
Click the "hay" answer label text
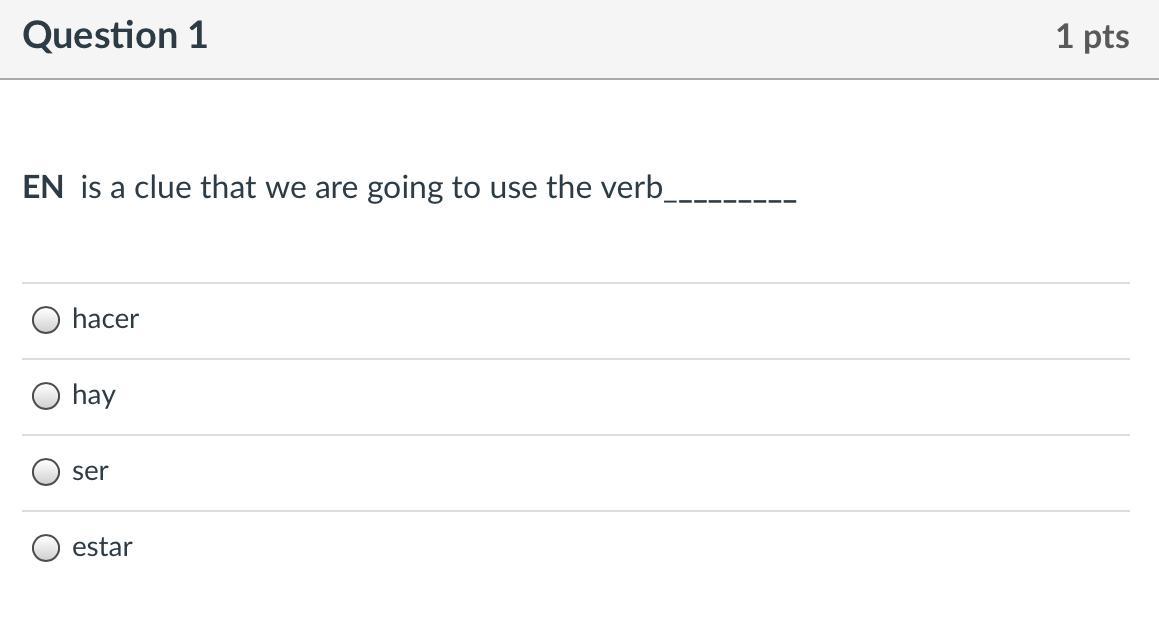tap(93, 395)
